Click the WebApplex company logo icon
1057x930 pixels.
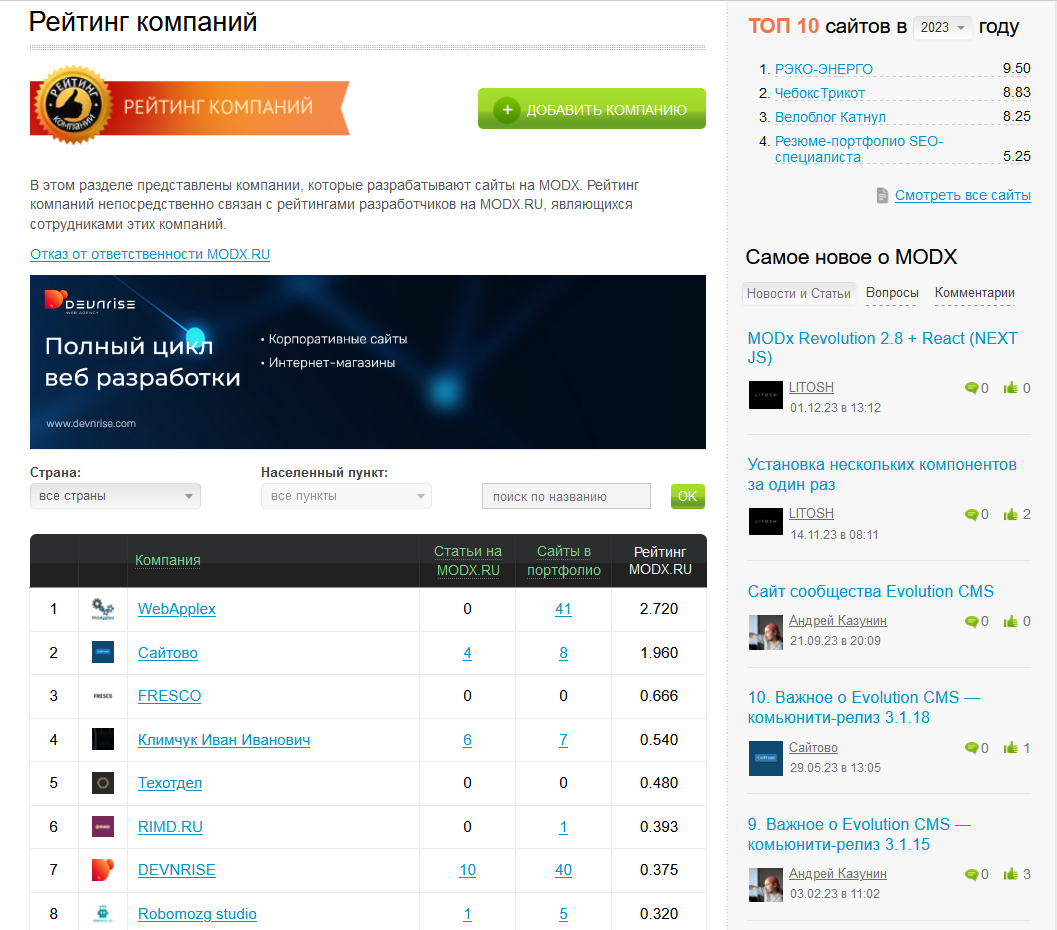tap(102, 609)
